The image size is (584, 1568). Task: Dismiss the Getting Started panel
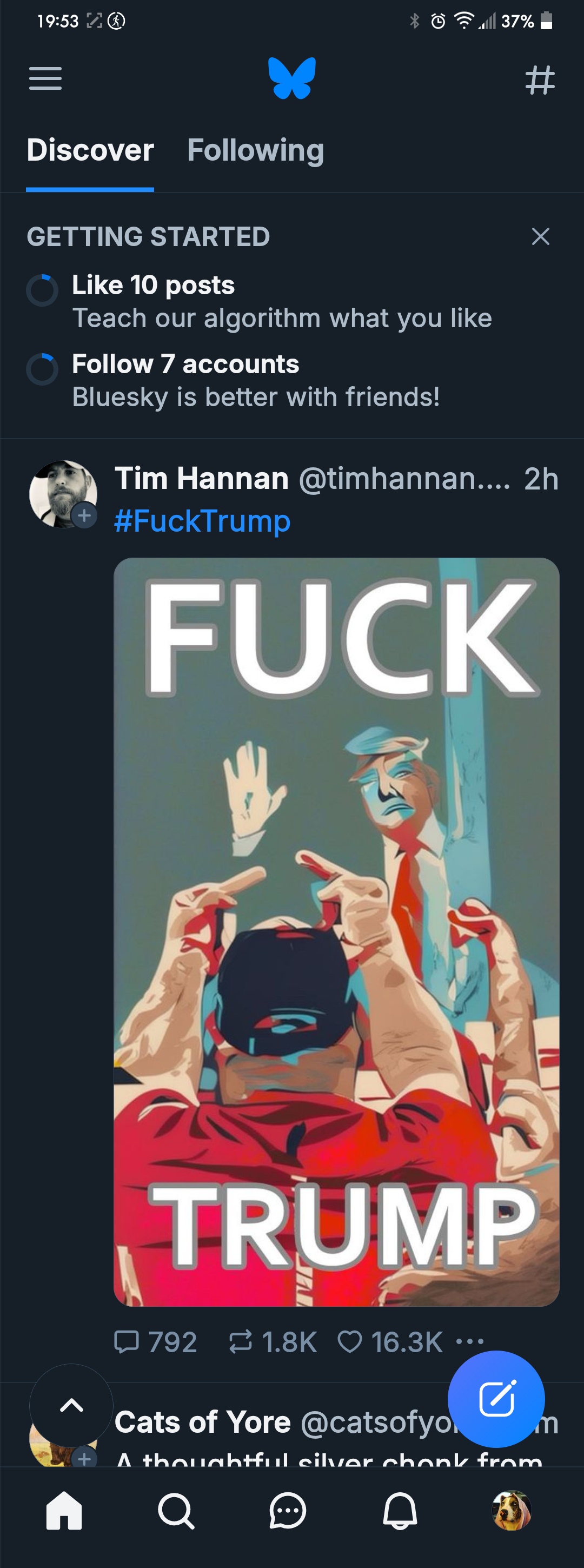click(541, 236)
